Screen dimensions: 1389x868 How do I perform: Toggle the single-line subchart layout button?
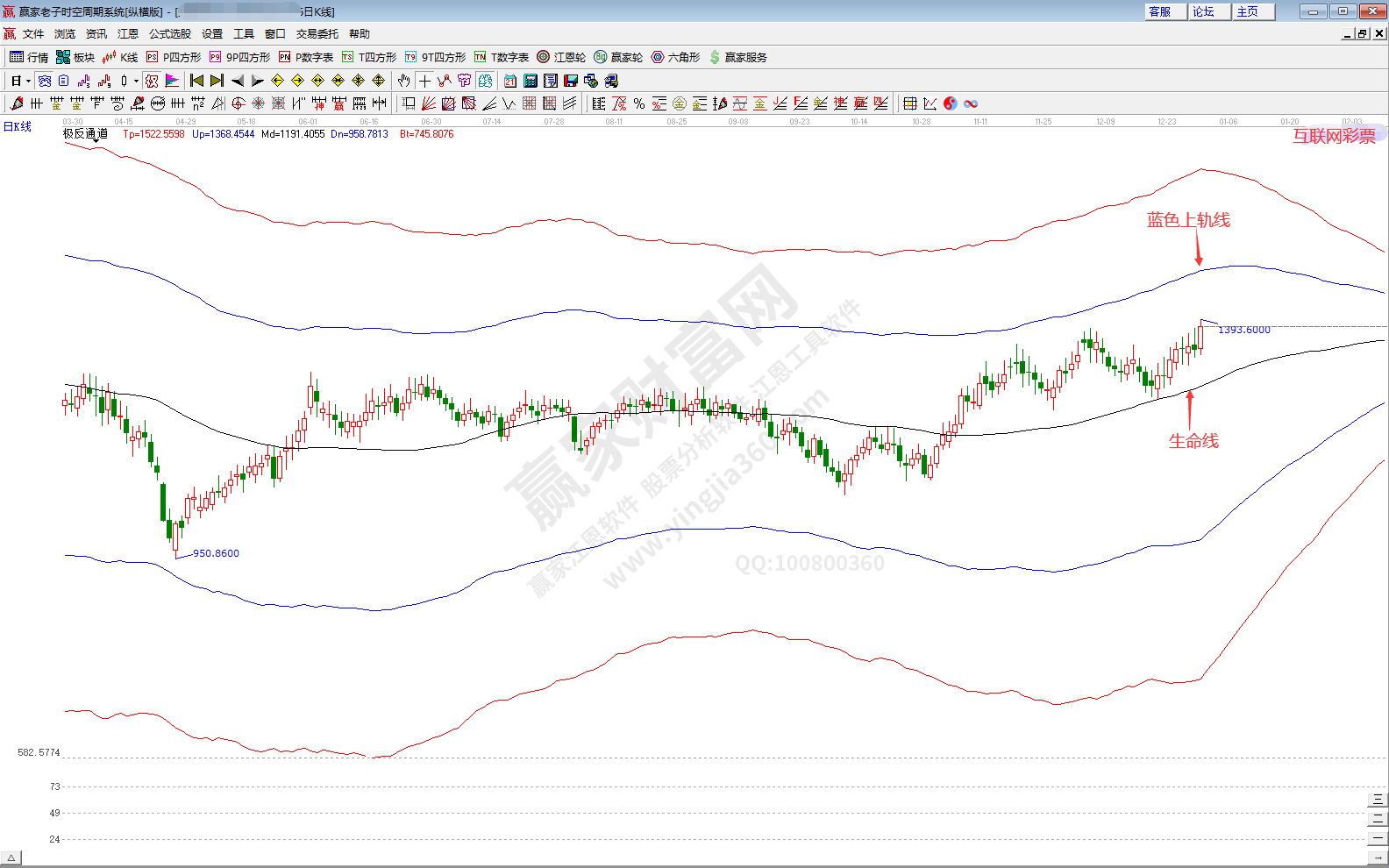(x=1378, y=838)
